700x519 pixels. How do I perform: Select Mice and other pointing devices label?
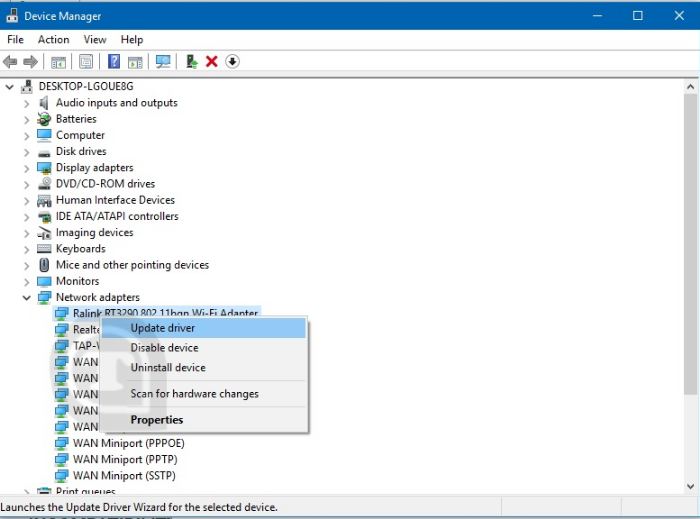pyautogui.click(x=132, y=265)
